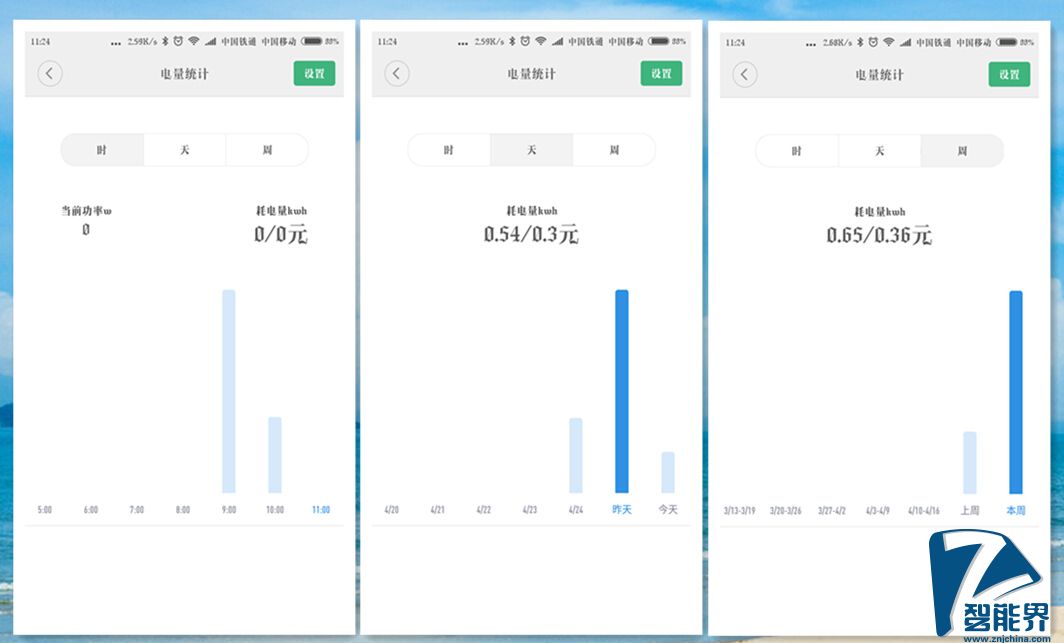1064x643 pixels.
Task: Tap the Wi-Fi icon in the middle screen's status bar
Action: [541, 42]
